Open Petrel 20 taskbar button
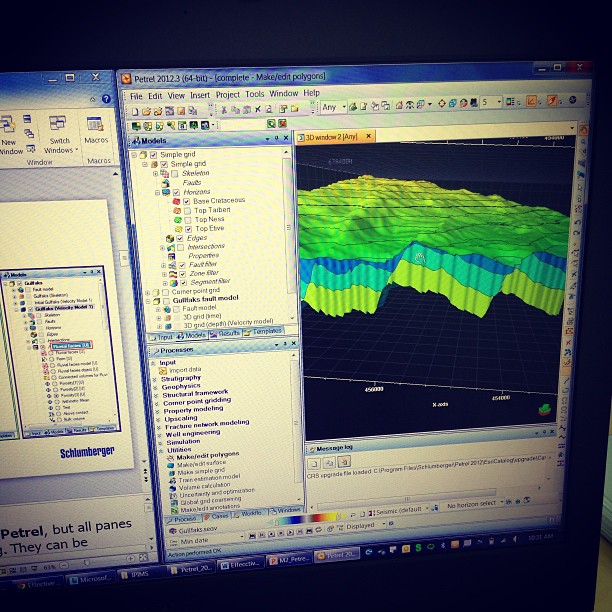Screen dimensions: 612x612 coord(336,555)
